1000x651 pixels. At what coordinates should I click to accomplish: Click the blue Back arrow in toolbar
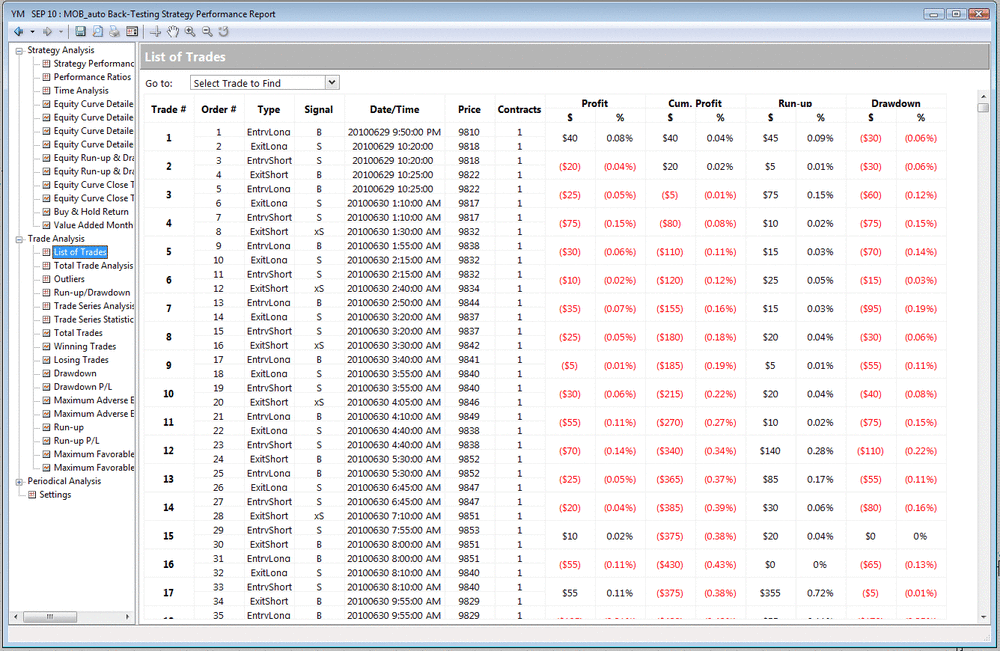point(18,31)
